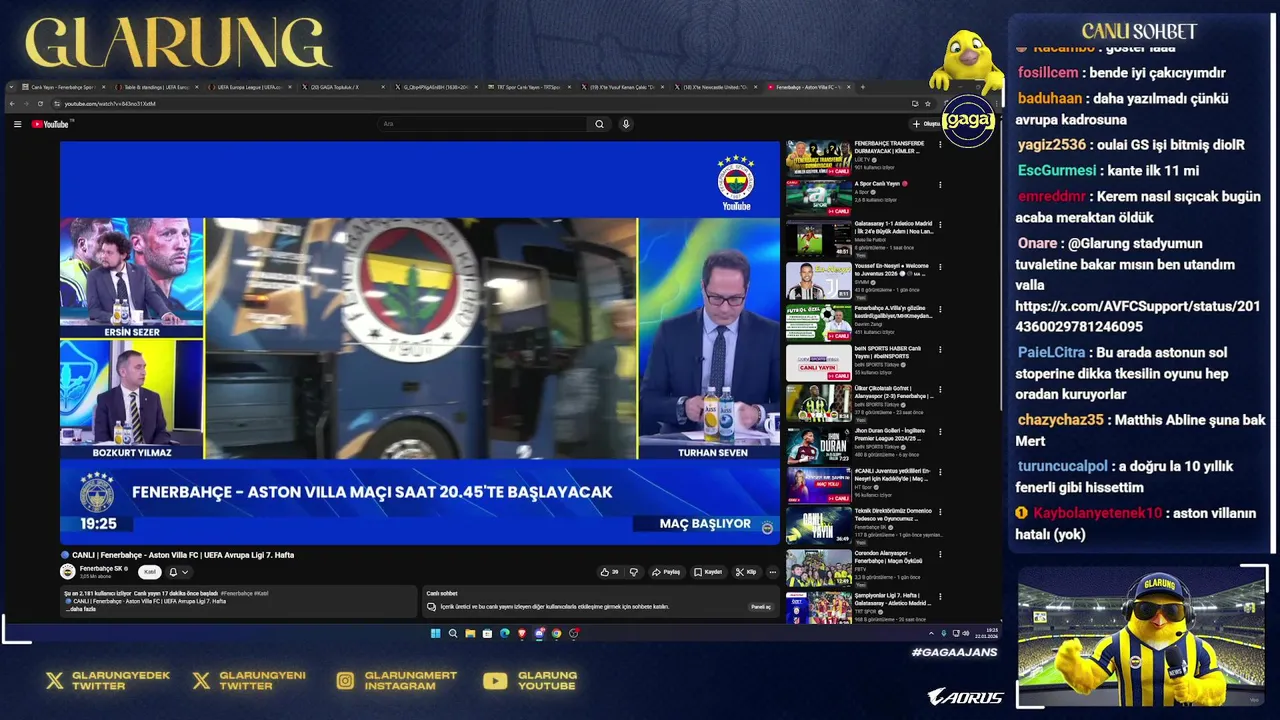Open options for 'beIN SPORTS HABER' video
Viewport: 1280px width, 720px height.
[939, 349]
